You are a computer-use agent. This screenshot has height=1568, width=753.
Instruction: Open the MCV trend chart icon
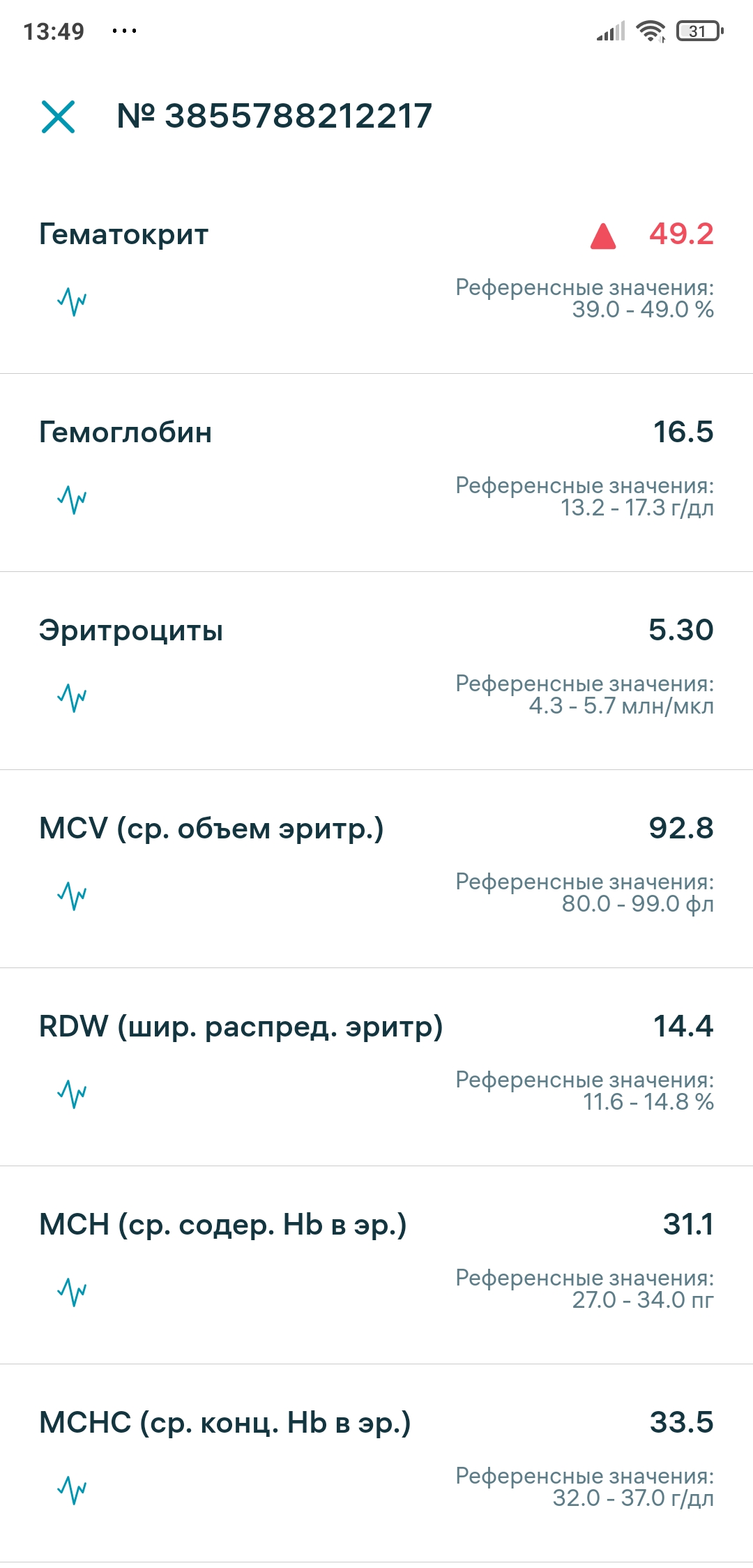point(72,896)
